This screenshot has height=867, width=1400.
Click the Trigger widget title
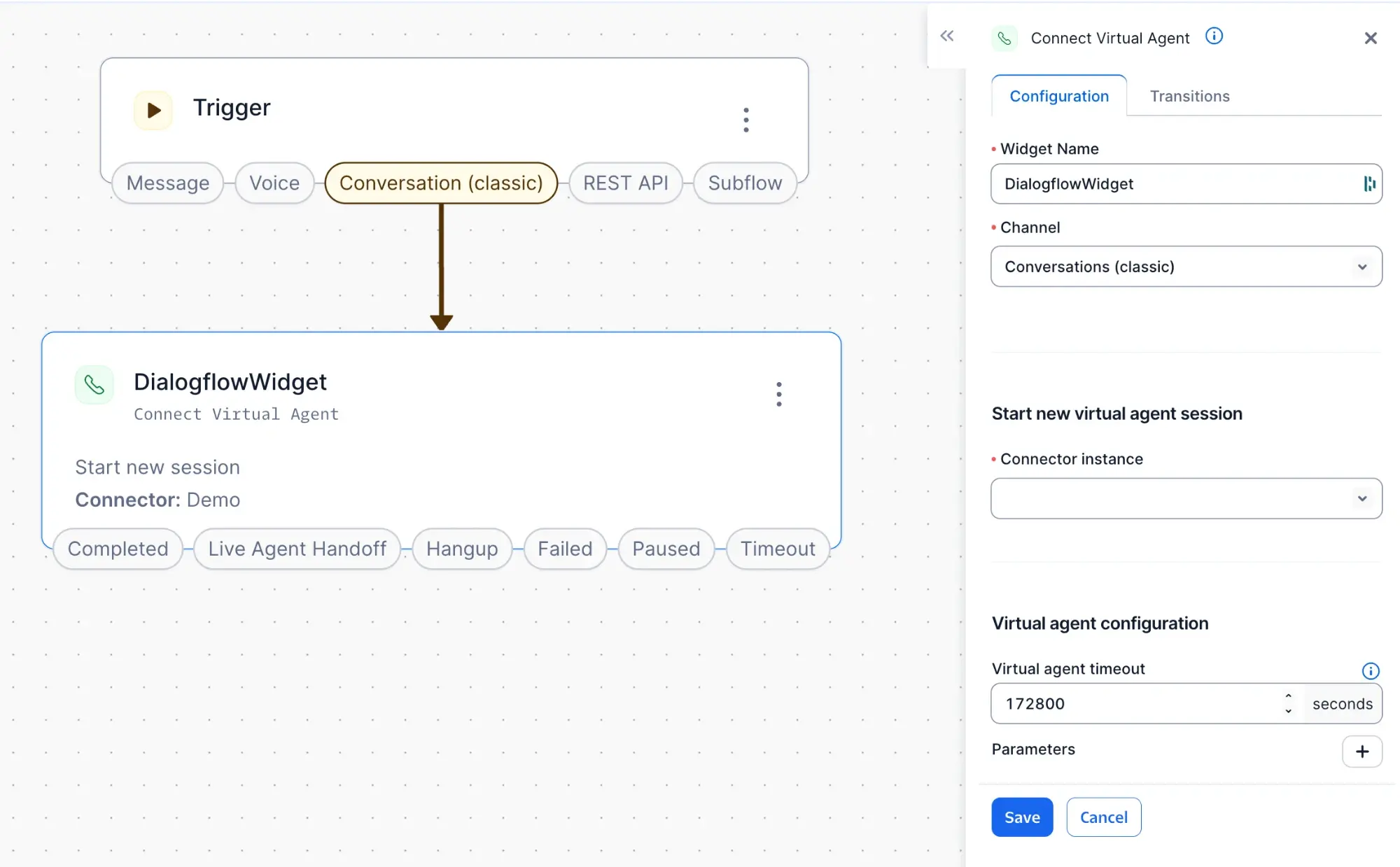pyautogui.click(x=232, y=108)
